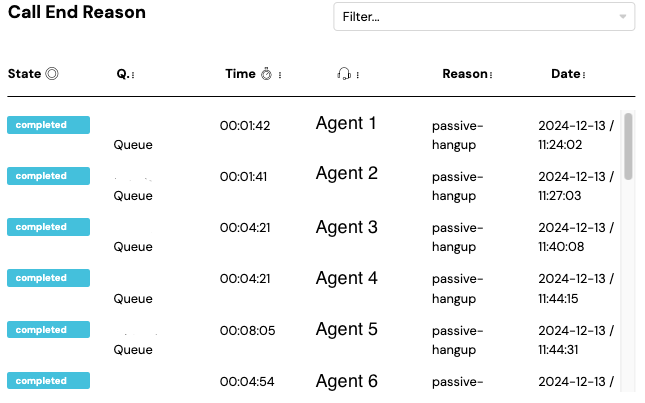This screenshot has width=645, height=403.
Task: Open the Time column options dots
Action: 280,75
